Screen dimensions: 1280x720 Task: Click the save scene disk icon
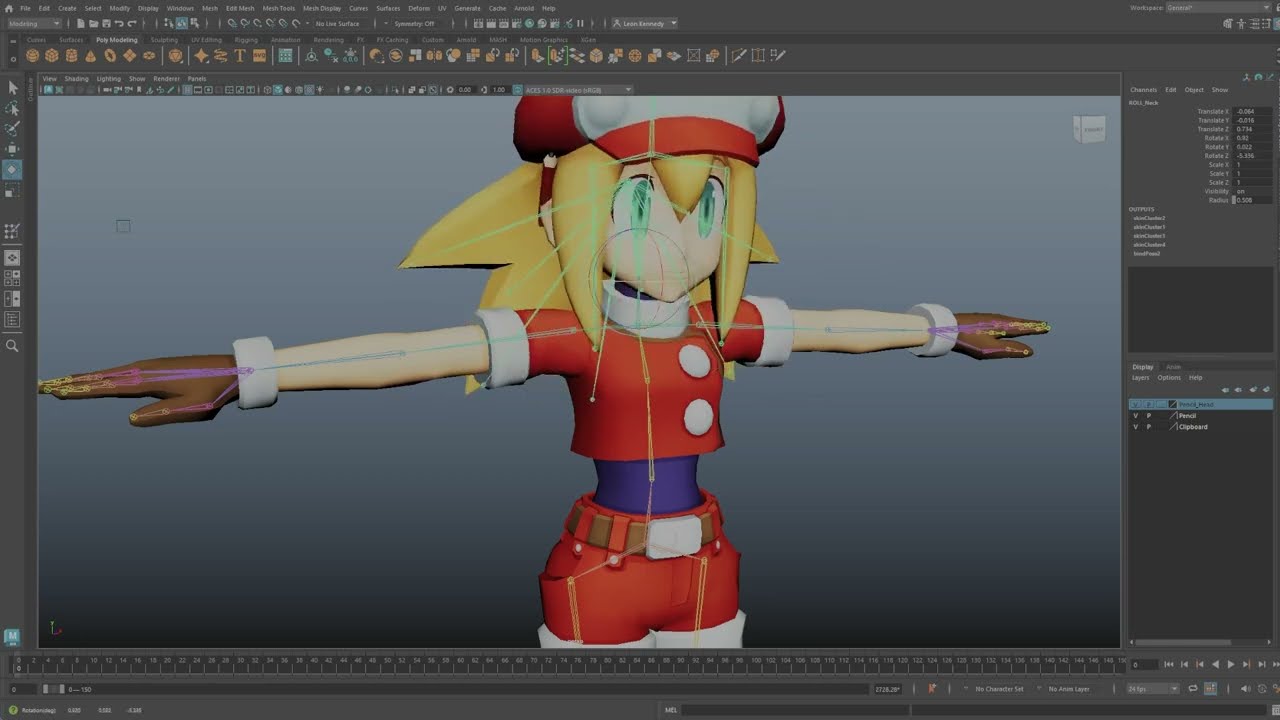(106, 23)
